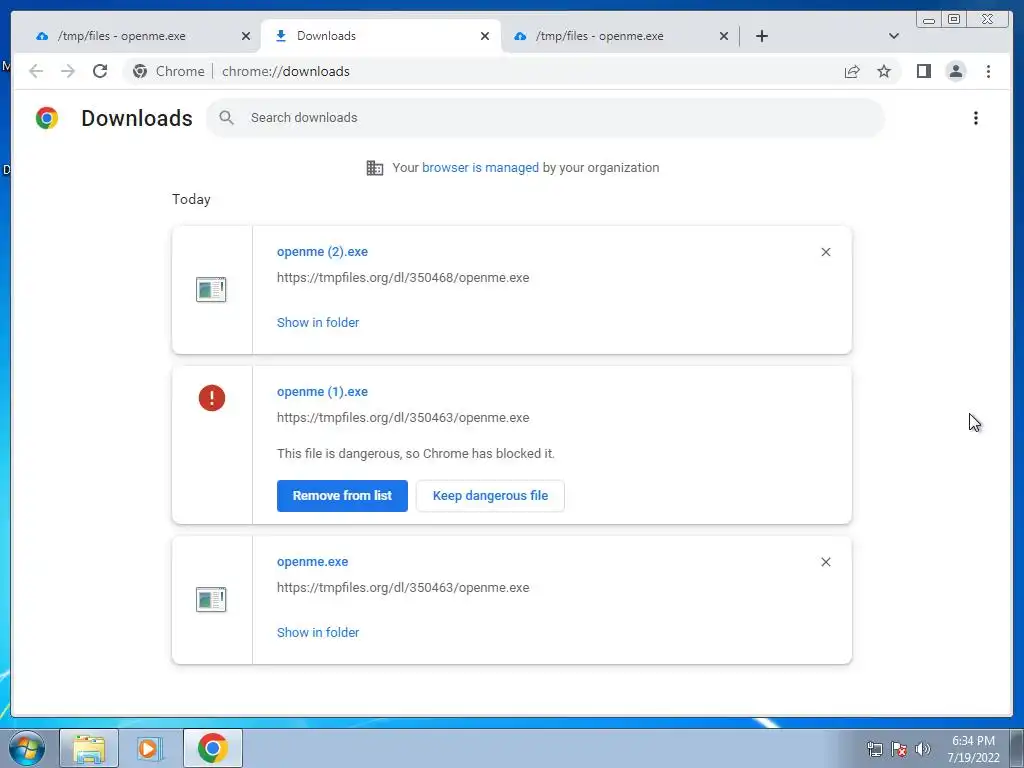The image size is (1024, 768).
Task: Click the openme.exe file icon
Action: (x=211, y=600)
